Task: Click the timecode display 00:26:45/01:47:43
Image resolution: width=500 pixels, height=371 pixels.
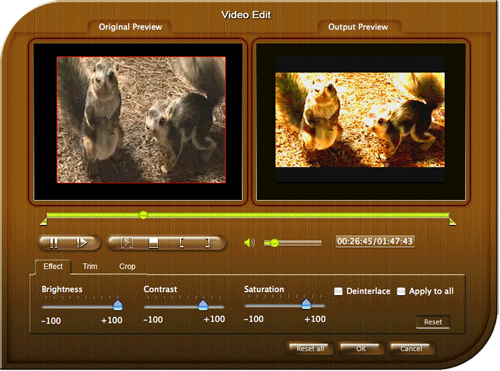Action: tap(375, 241)
